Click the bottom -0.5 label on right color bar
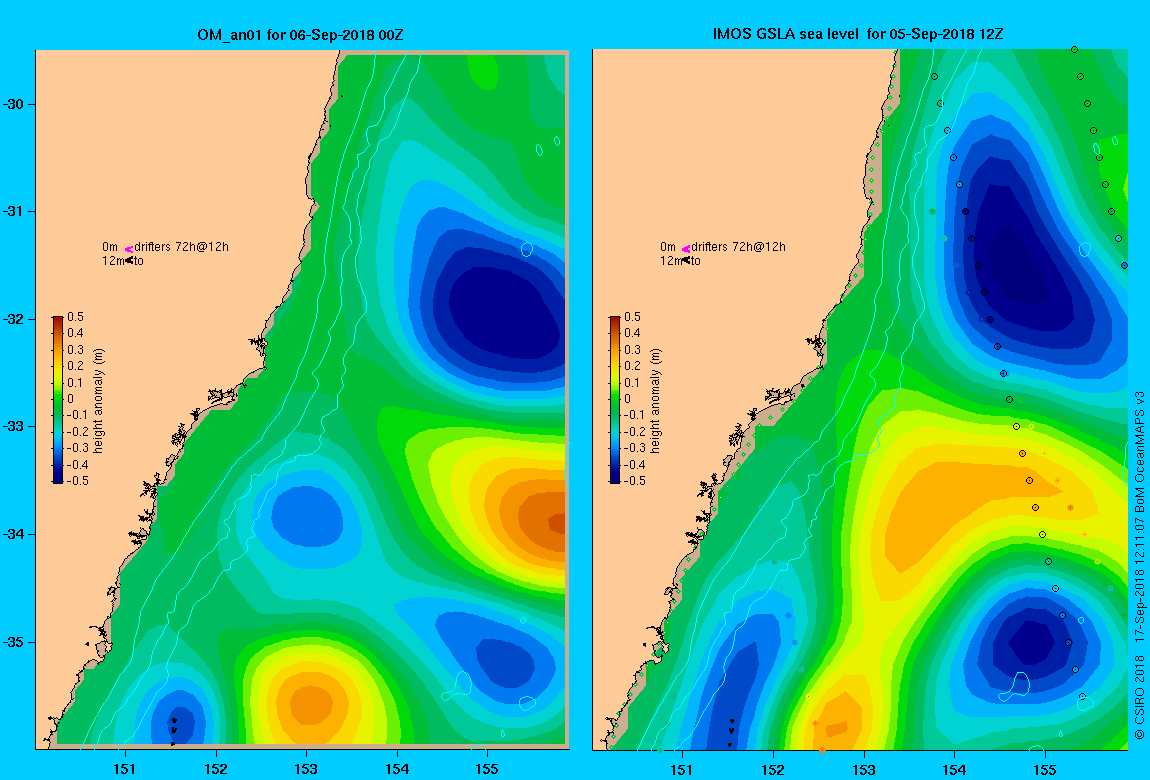This screenshot has height=780, width=1150. pyautogui.click(x=634, y=481)
